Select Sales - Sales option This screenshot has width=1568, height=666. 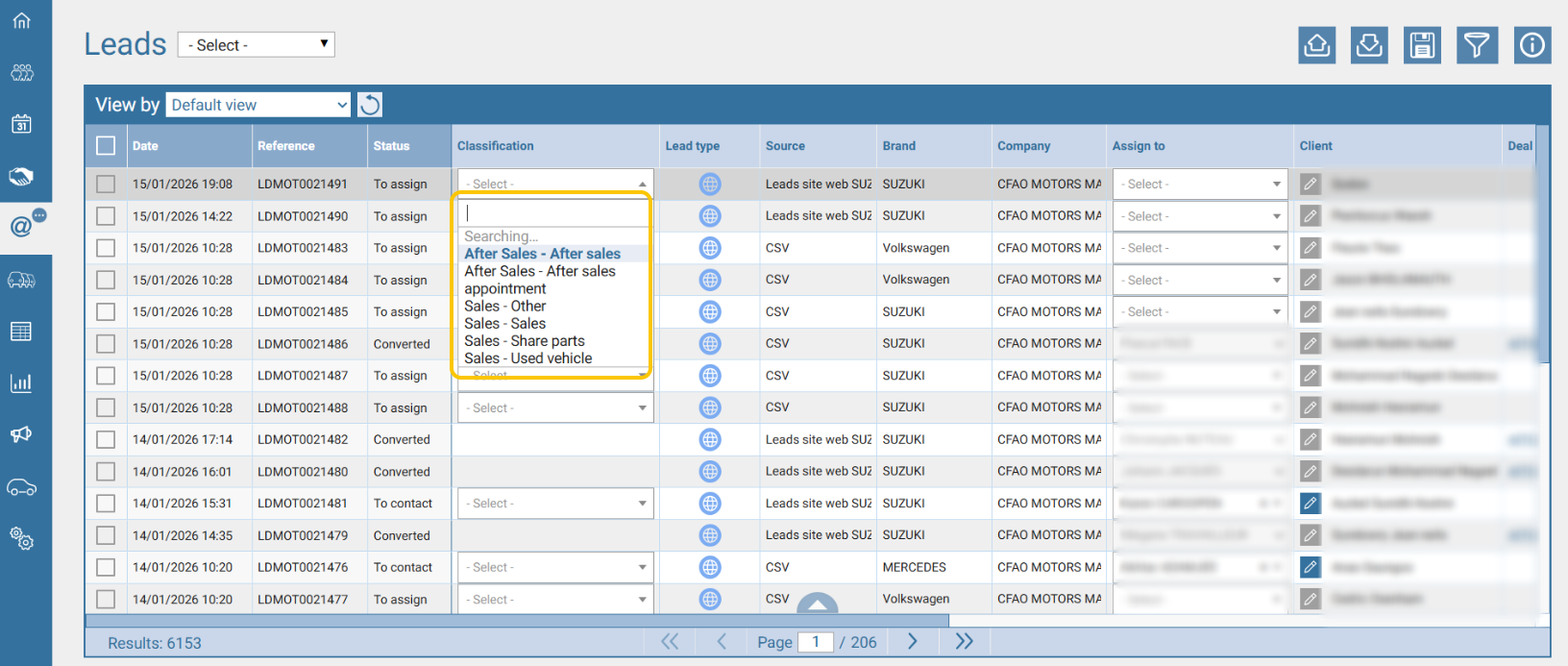point(553,323)
